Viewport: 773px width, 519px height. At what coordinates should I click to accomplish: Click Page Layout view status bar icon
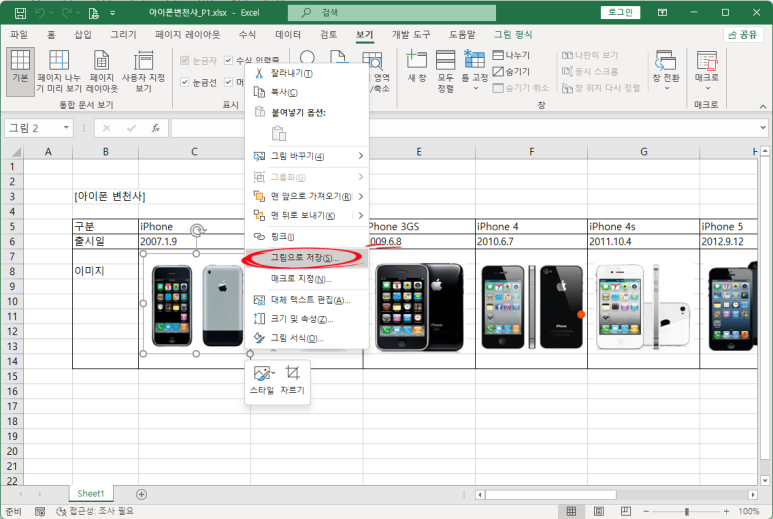tap(598, 511)
